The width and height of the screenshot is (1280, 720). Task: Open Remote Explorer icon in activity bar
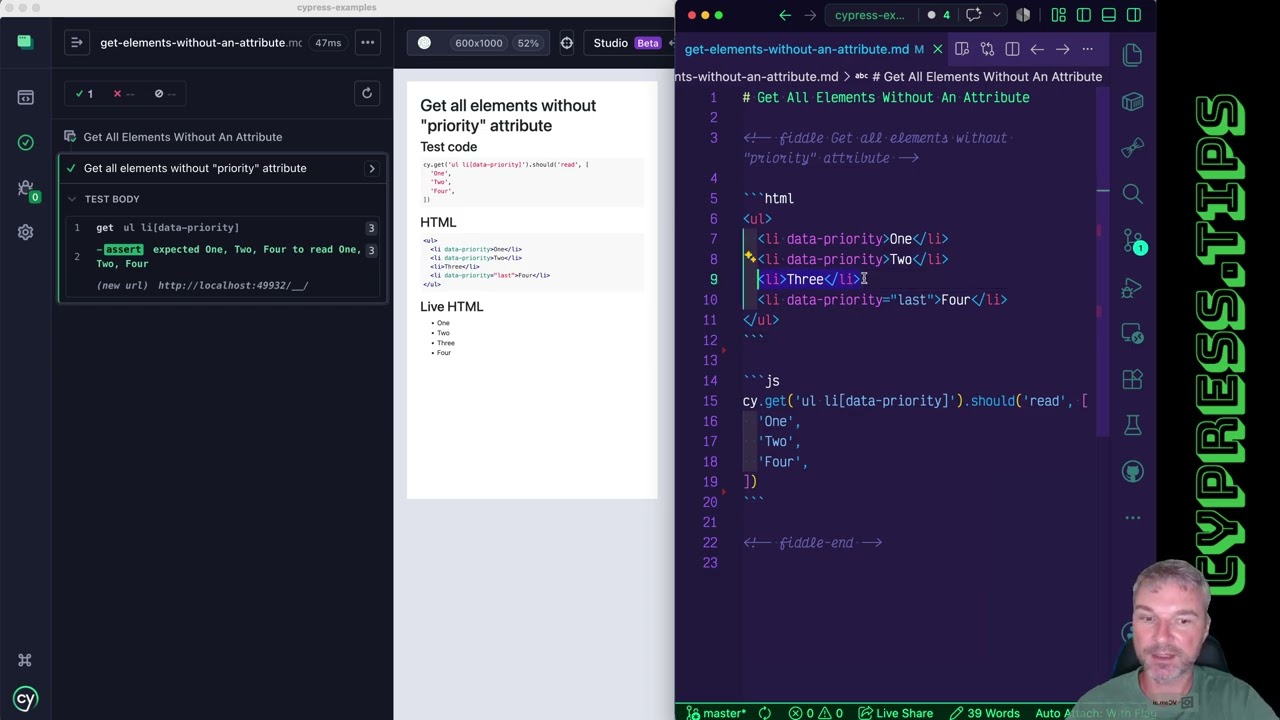[x=1132, y=333]
